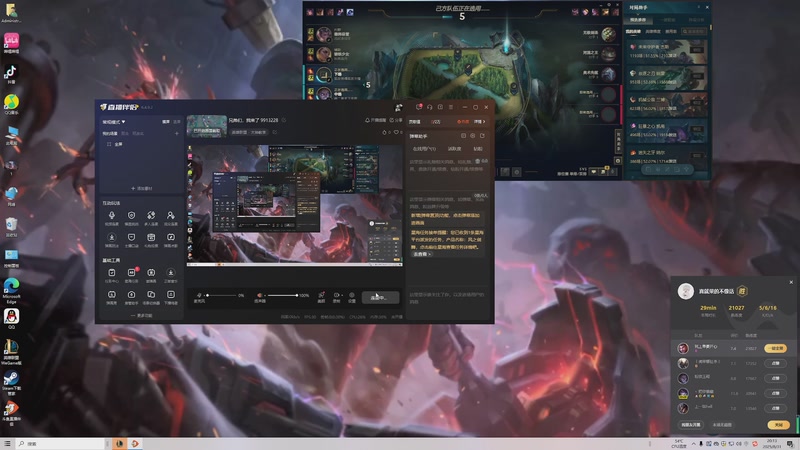This screenshot has width=800, height=450.
Task: Click the add material button in scene panel
Action: tap(142, 188)
